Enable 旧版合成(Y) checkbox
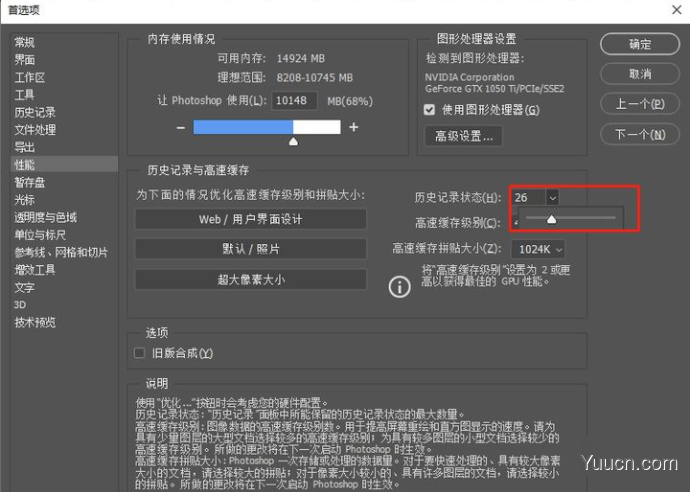Image resolution: width=690 pixels, height=492 pixels. [x=139, y=353]
